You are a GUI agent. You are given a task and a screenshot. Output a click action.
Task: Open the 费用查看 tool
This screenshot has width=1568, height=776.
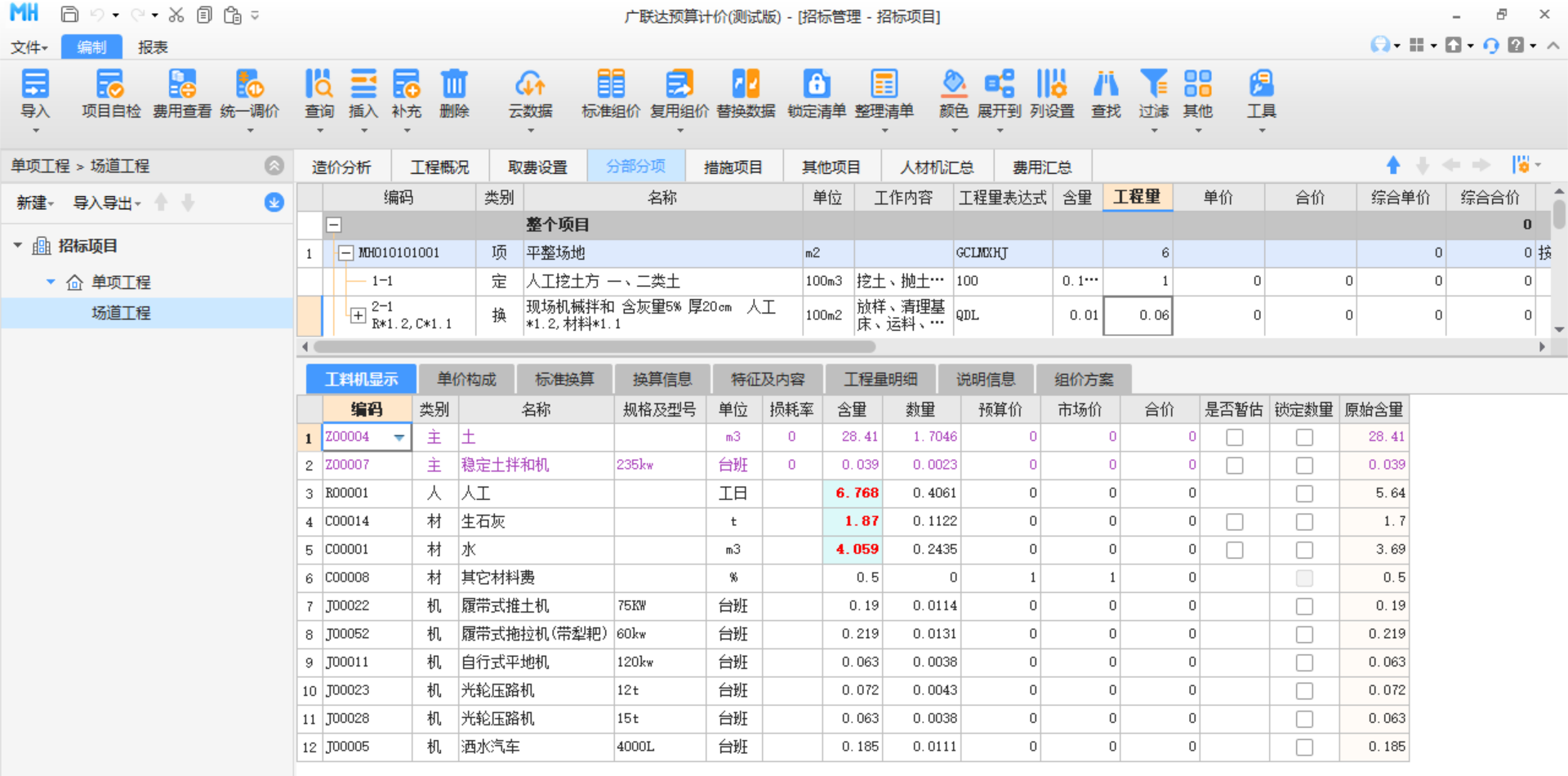pos(181,85)
